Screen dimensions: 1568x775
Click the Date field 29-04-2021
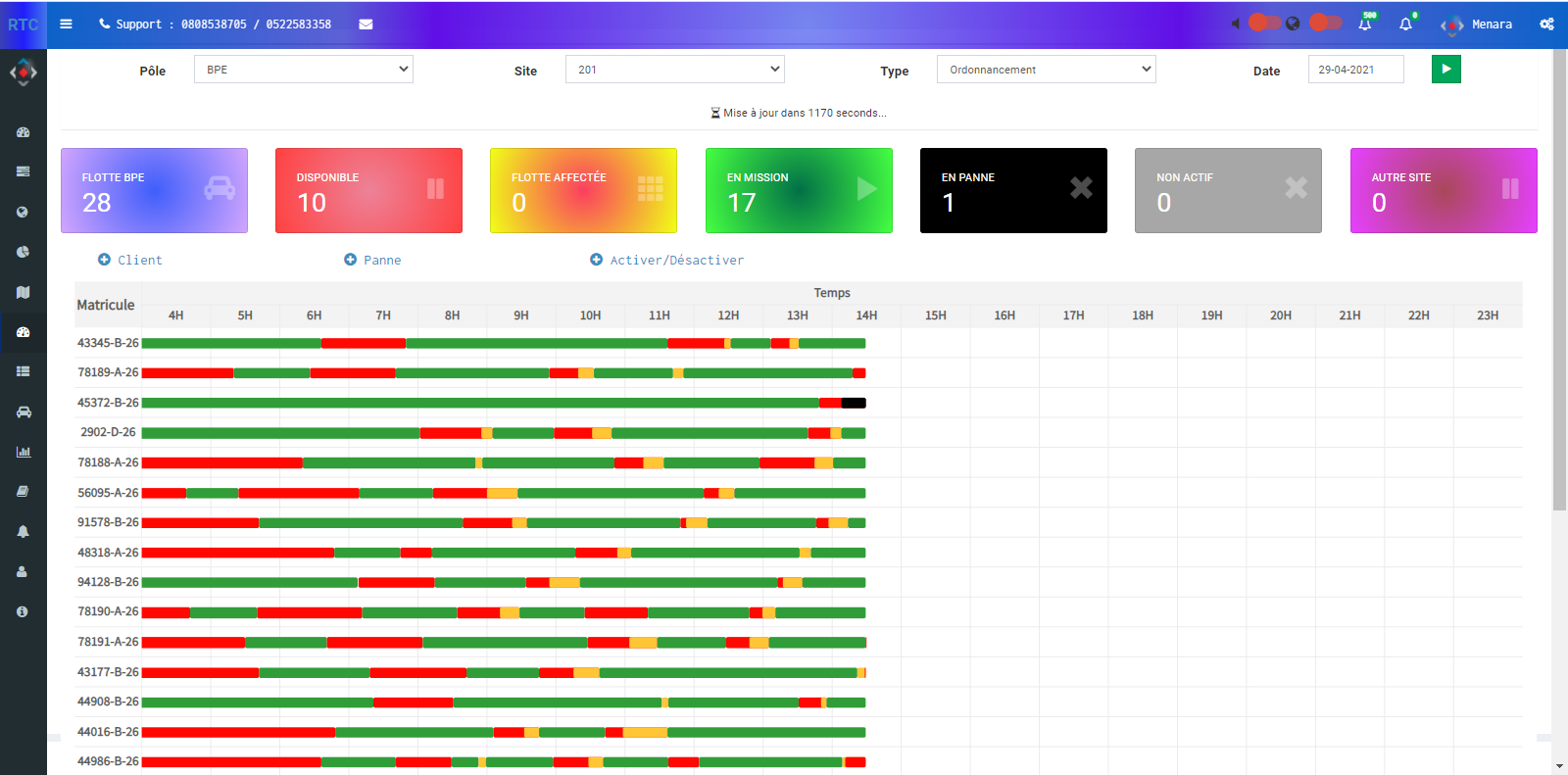pos(1356,70)
